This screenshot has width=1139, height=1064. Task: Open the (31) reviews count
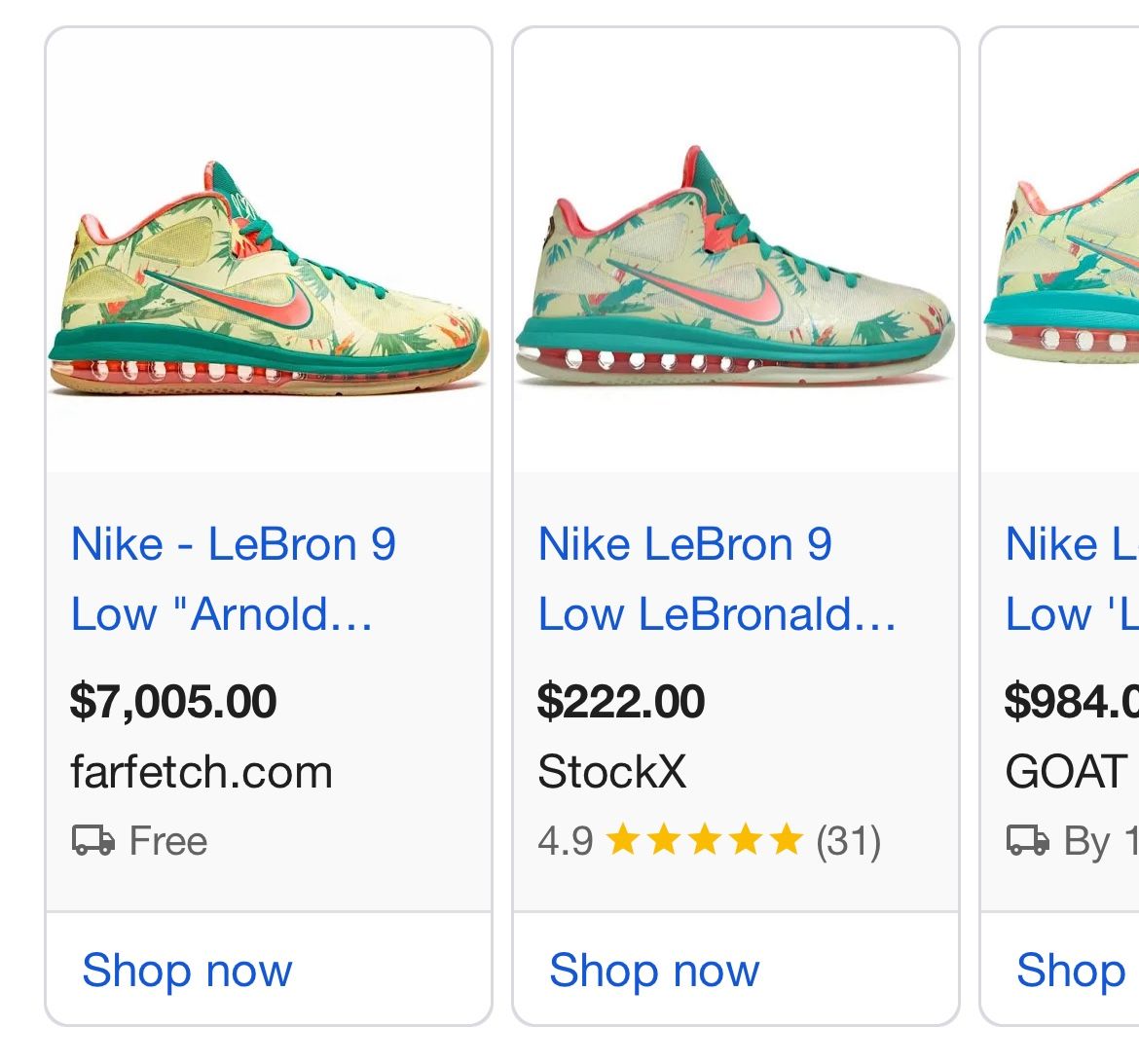tap(848, 841)
